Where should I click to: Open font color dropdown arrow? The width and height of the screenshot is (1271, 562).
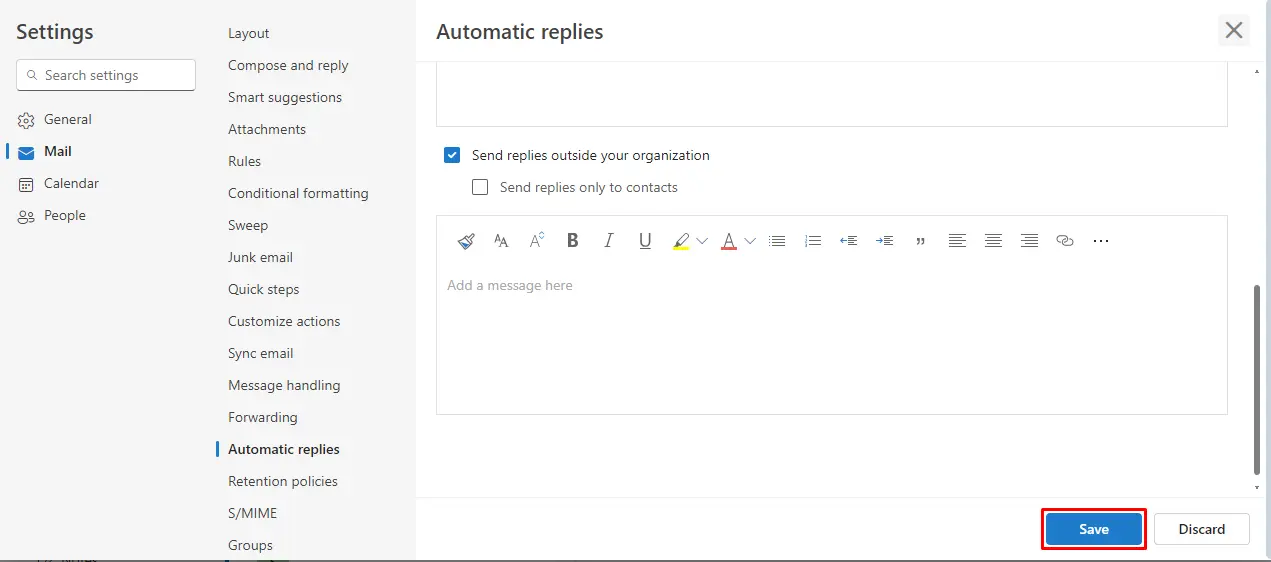(x=750, y=241)
